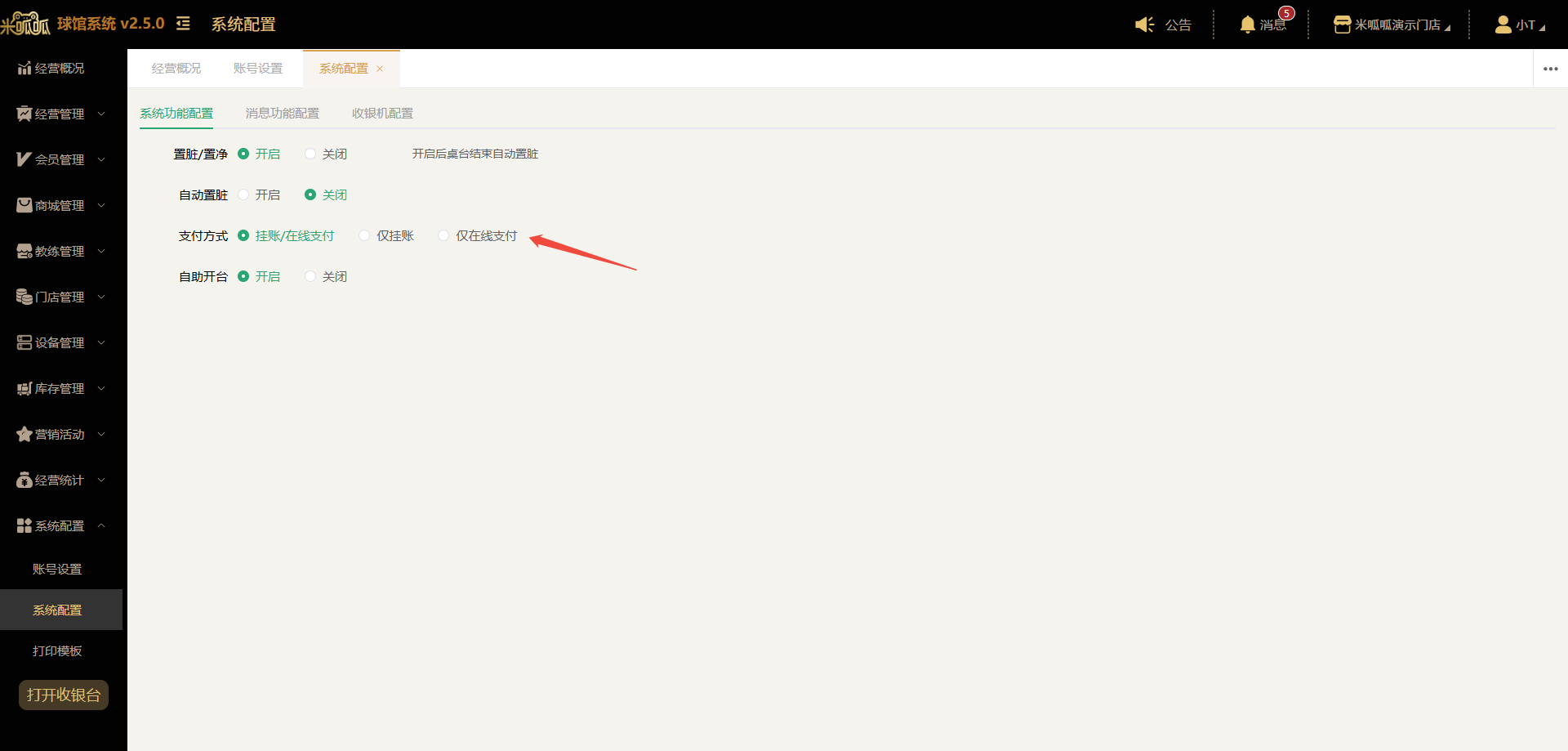Image resolution: width=1568 pixels, height=751 pixels.
Task: Click the sidebar collapse icon beside version
Action: click(183, 24)
